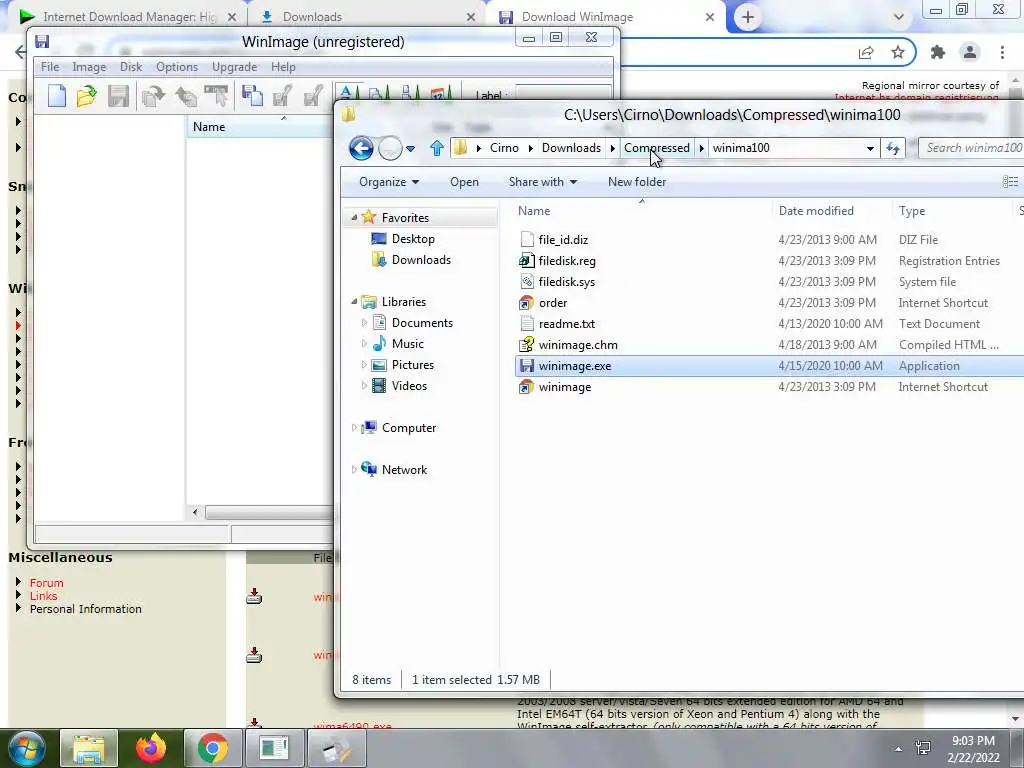This screenshot has height=768, width=1024.
Task: Open the Disk menu in WinImage
Action: [131, 67]
